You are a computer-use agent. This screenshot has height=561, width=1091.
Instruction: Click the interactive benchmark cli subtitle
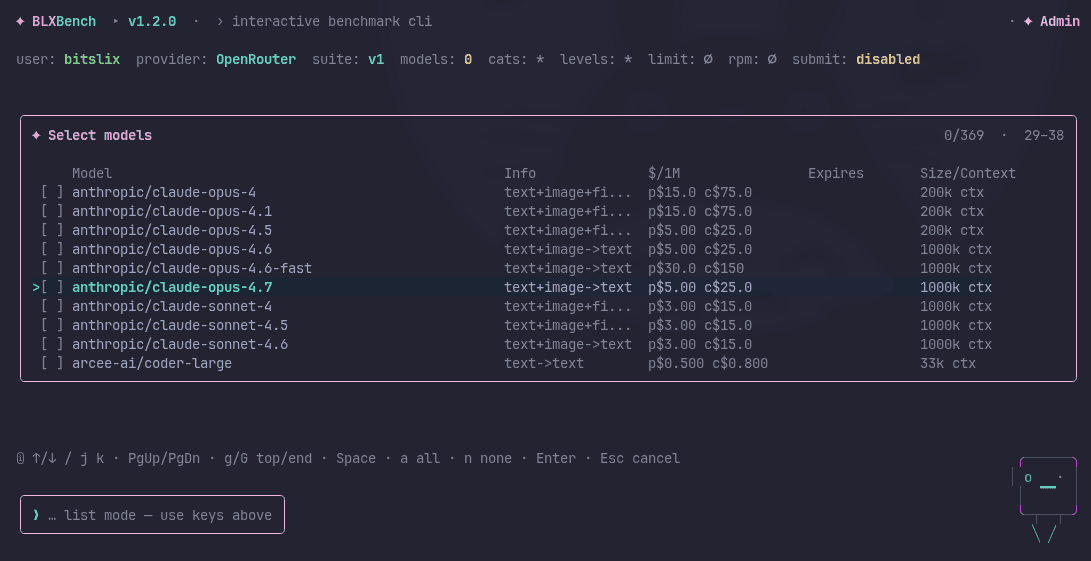point(332,22)
